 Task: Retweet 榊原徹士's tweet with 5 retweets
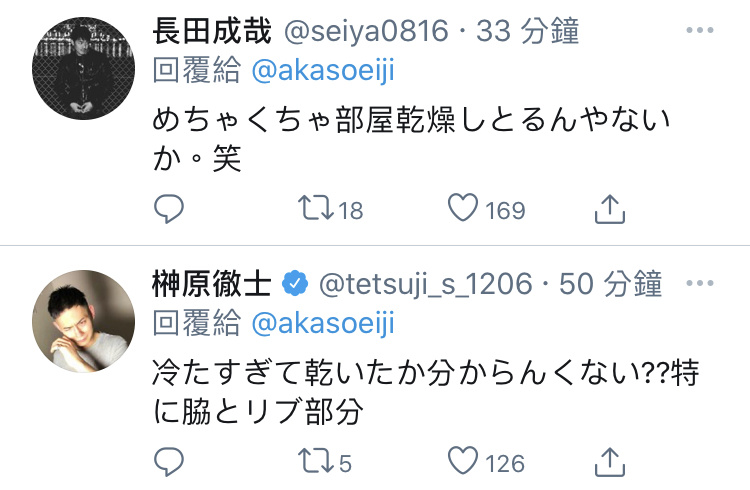click(316, 461)
